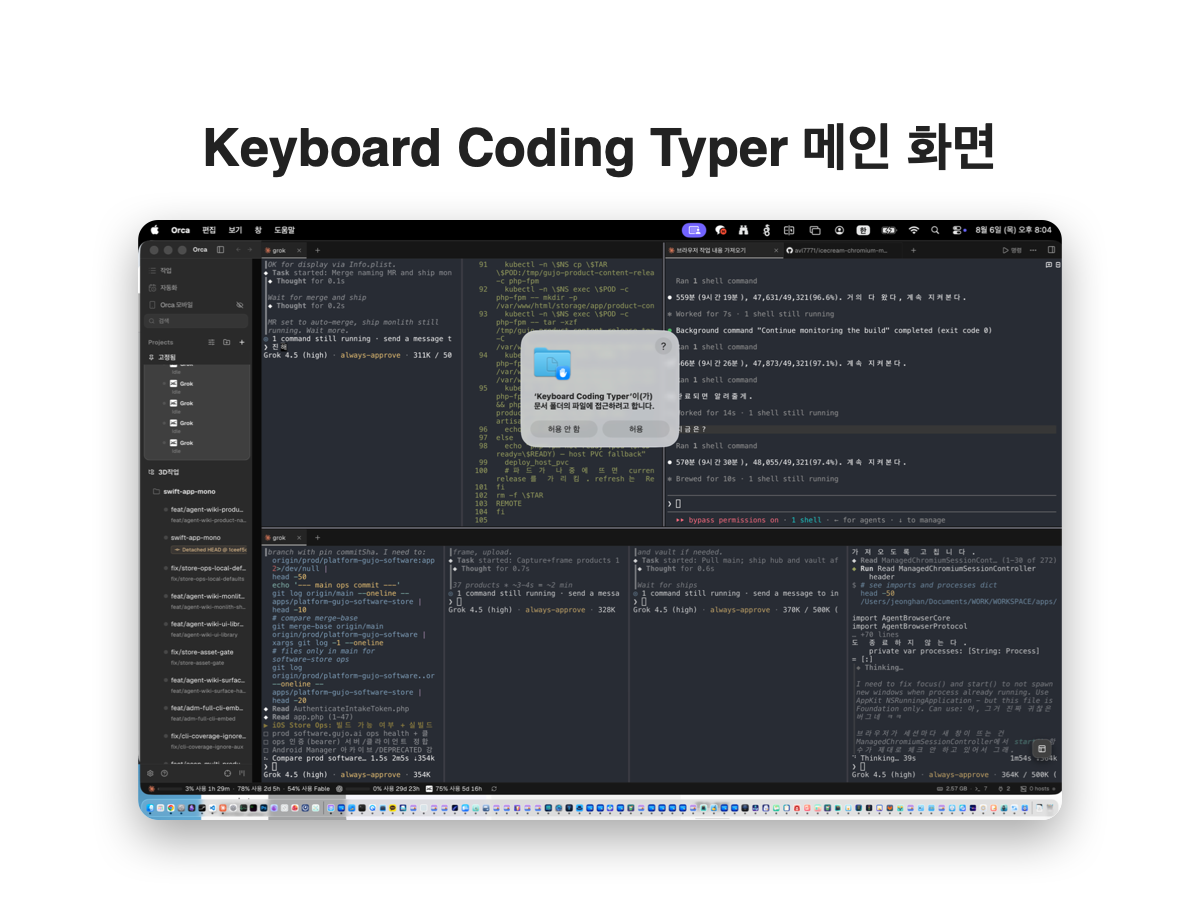The width and height of the screenshot is (1200, 900).
Task: Open settings gear at sidebar bottom
Action: coord(151,773)
